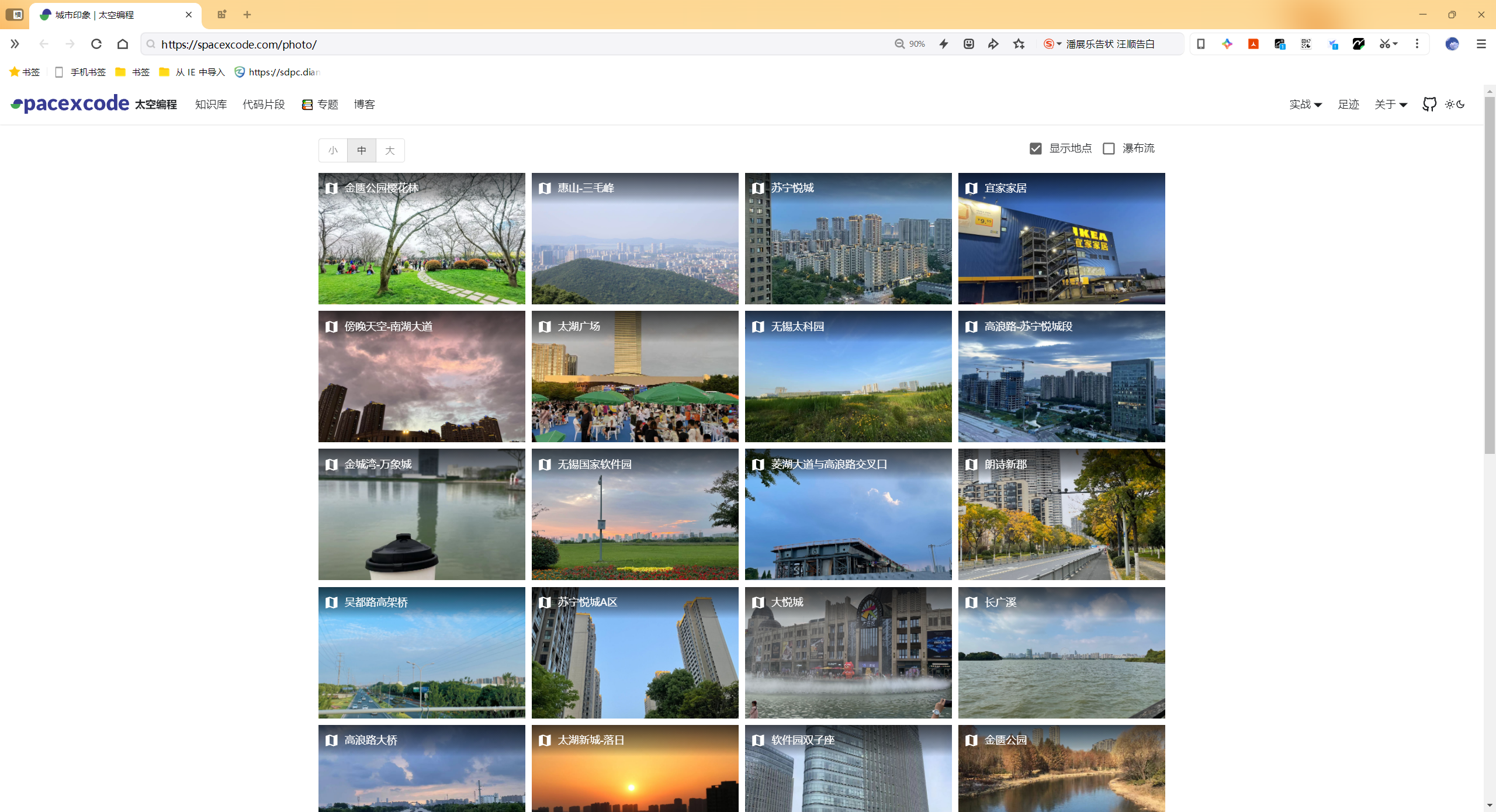Click the map icon on 大悦城
The height and width of the screenshot is (812, 1496).
click(x=758, y=602)
